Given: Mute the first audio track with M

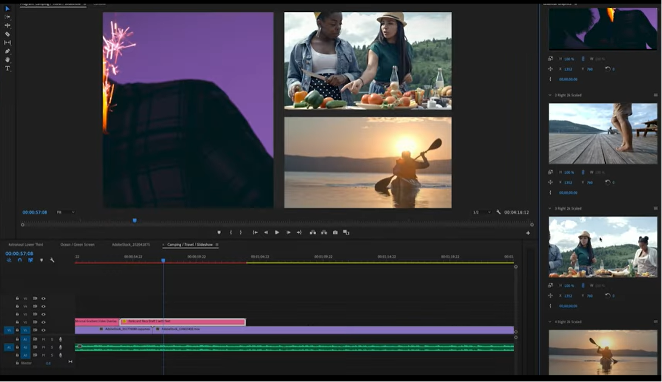Looking at the screenshot, I should pos(43,339).
